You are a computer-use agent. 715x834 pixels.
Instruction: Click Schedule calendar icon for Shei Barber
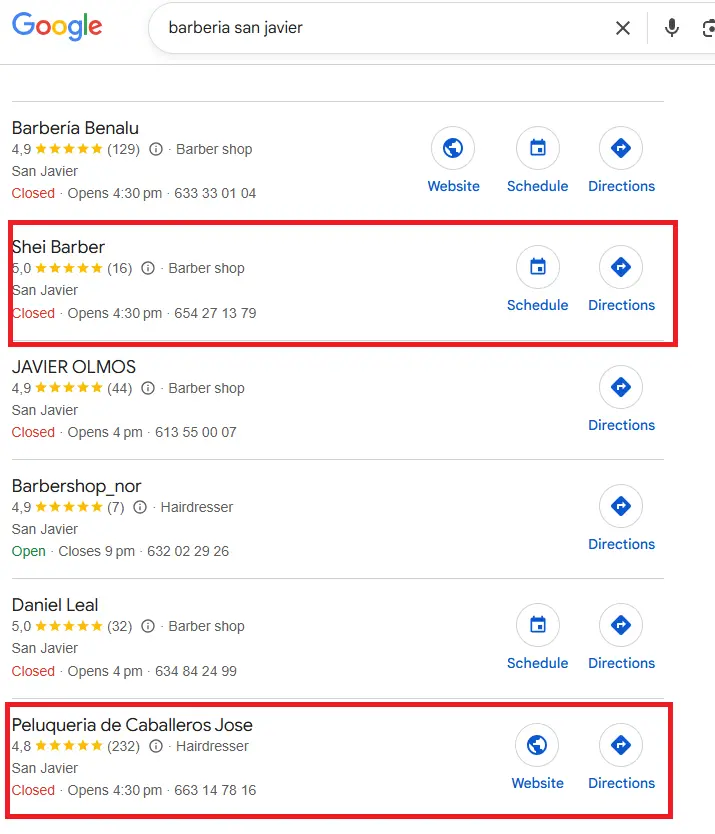click(537, 267)
